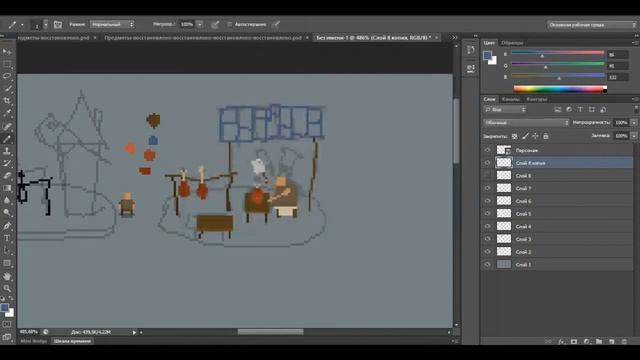The image size is (640, 360).
Task: Open the tool preset picker arrow
Action: 22,25
